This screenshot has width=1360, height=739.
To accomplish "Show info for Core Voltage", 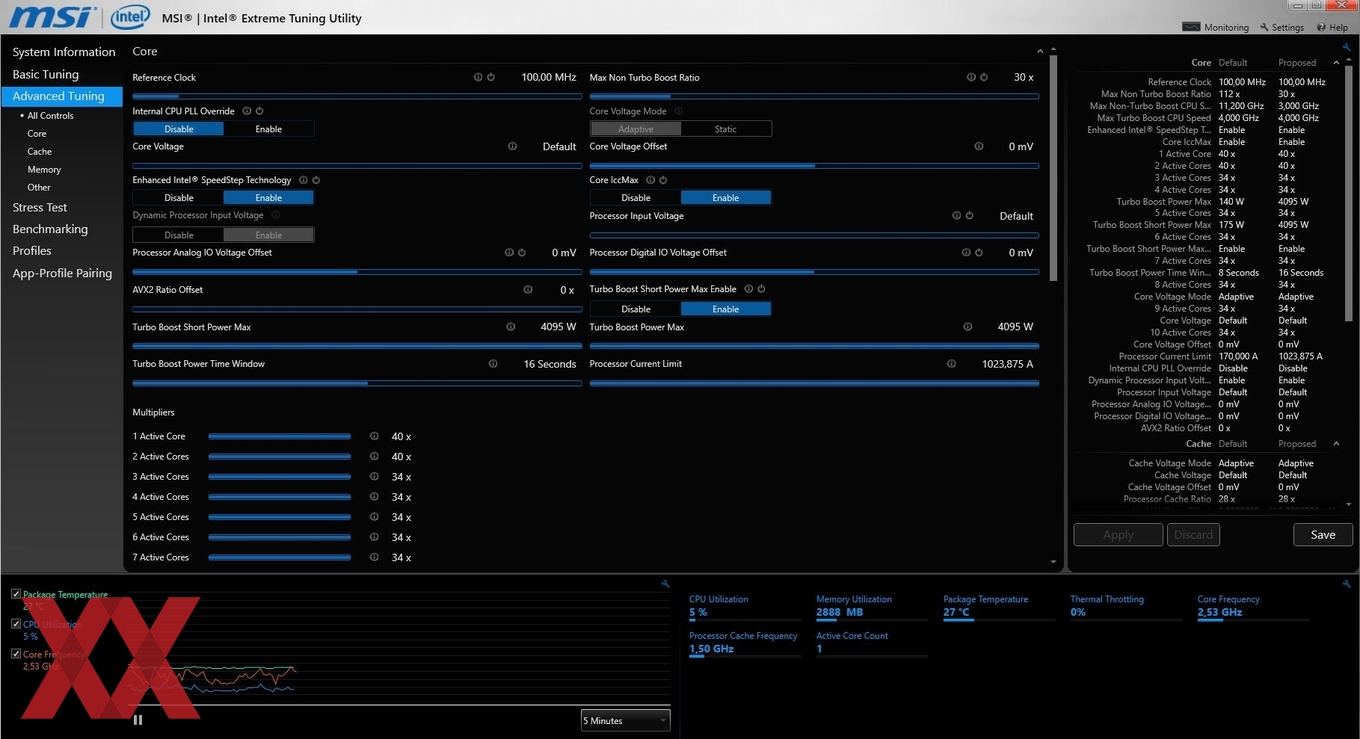I will coord(512,146).
